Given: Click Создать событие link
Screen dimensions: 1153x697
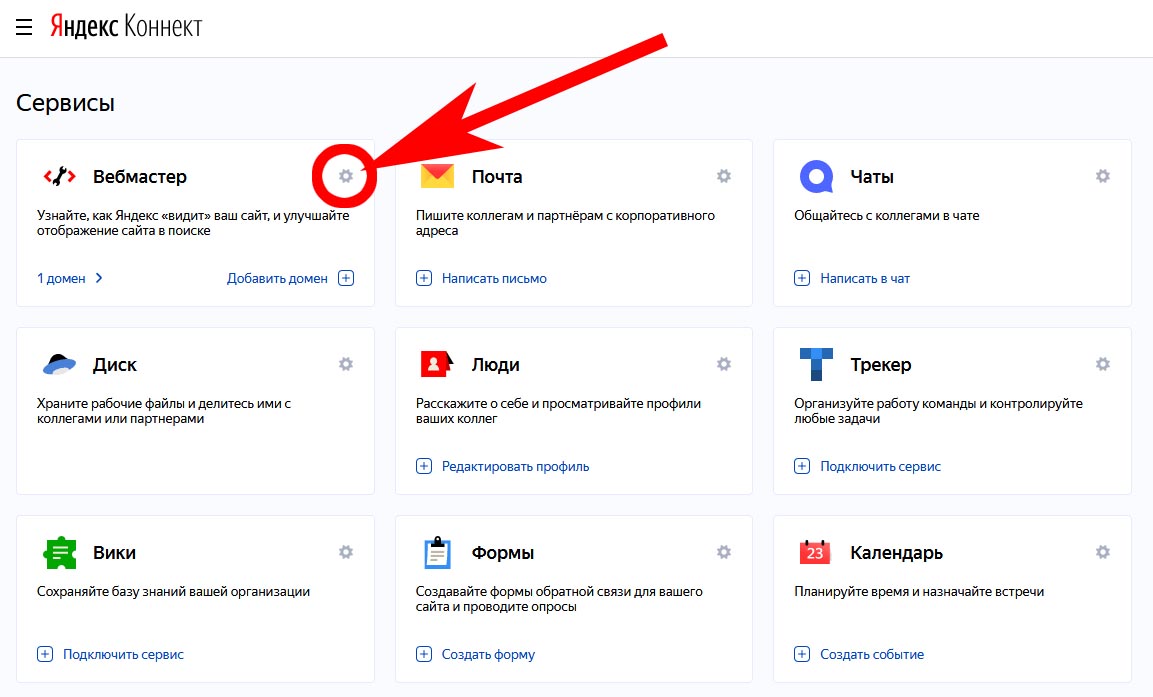Looking at the screenshot, I should tap(872, 654).
